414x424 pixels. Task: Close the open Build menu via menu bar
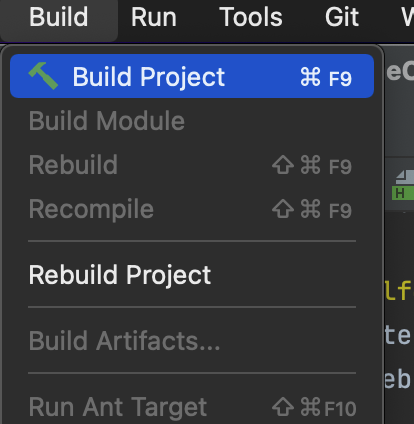pyautogui.click(x=59, y=17)
